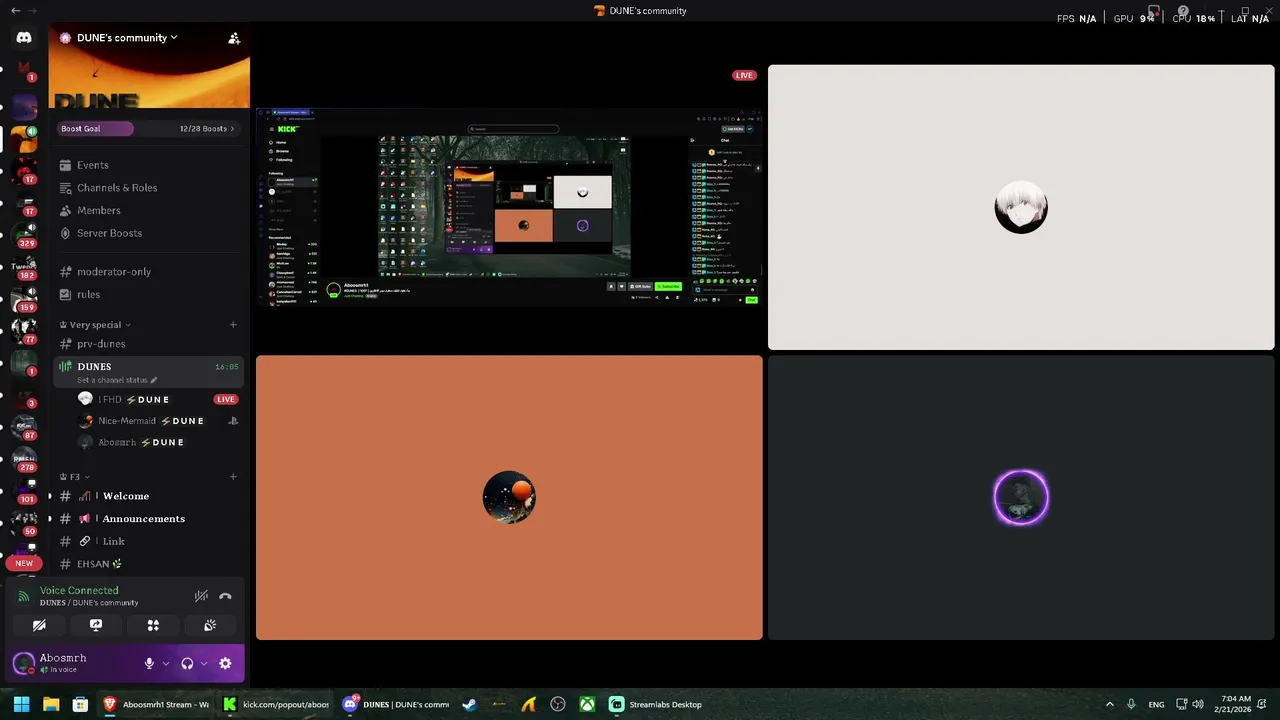Add channel to F3 category
Image resolution: width=1280 pixels, height=720 pixels.
[x=233, y=477]
